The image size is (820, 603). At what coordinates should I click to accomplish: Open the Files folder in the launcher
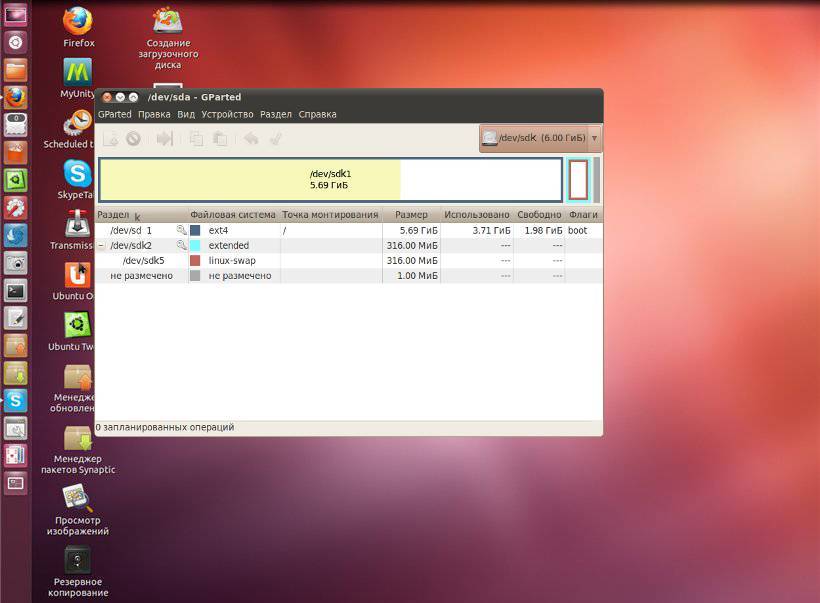click(x=15, y=70)
